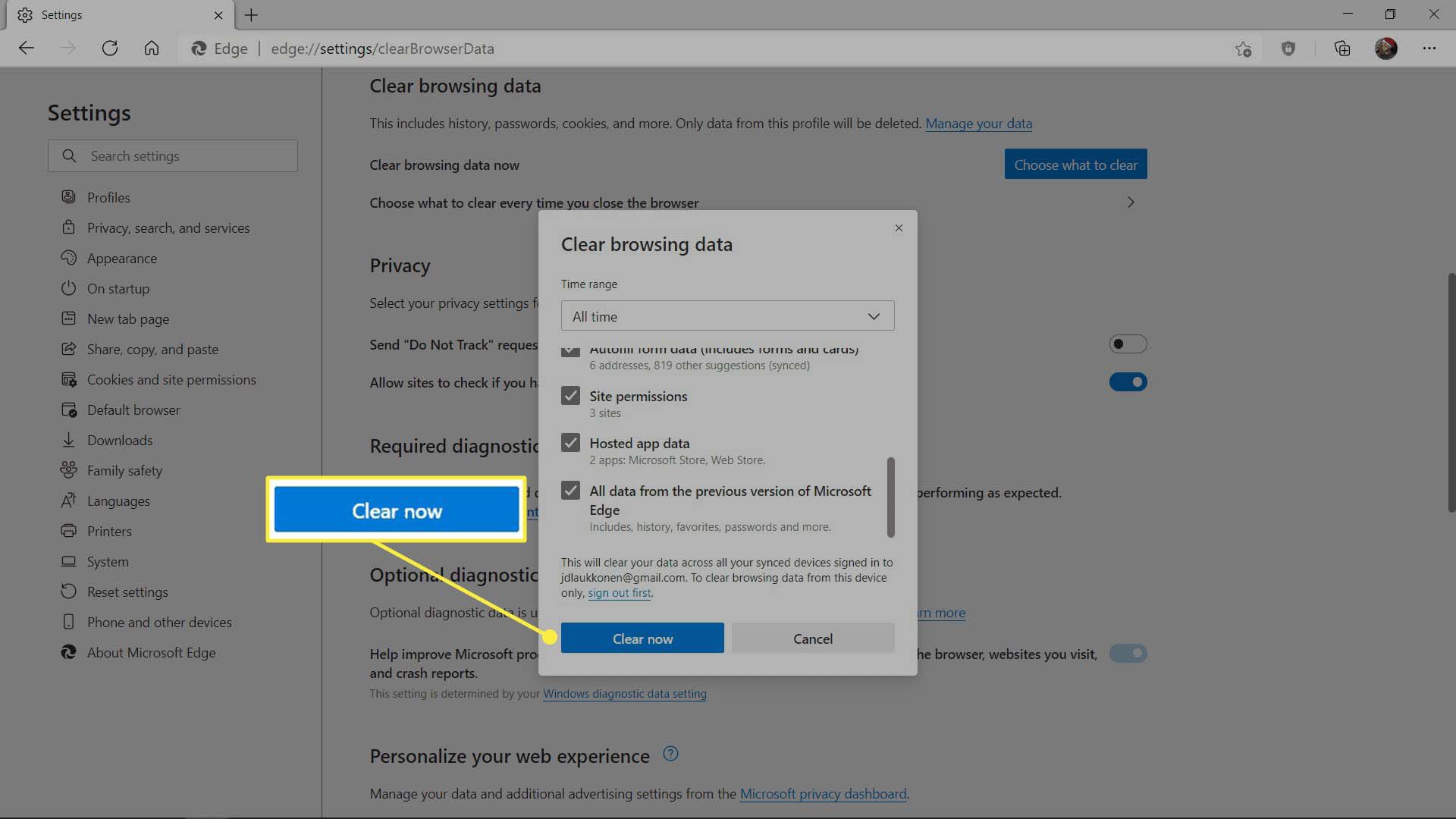Click the Search settings field
This screenshot has height=819, width=1456.
173,155
